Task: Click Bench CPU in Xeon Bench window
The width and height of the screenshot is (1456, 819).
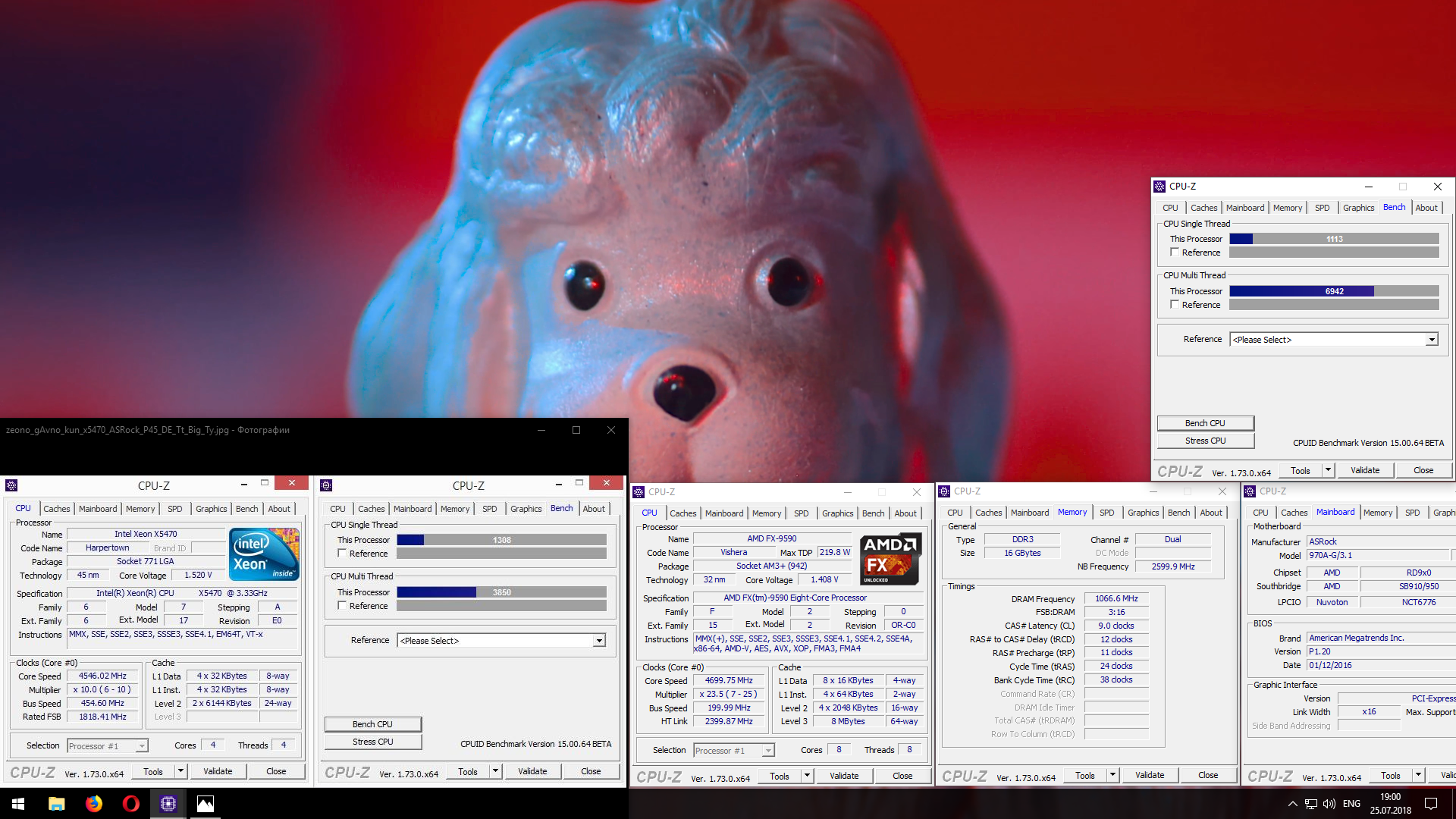Action: [x=372, y=724]
